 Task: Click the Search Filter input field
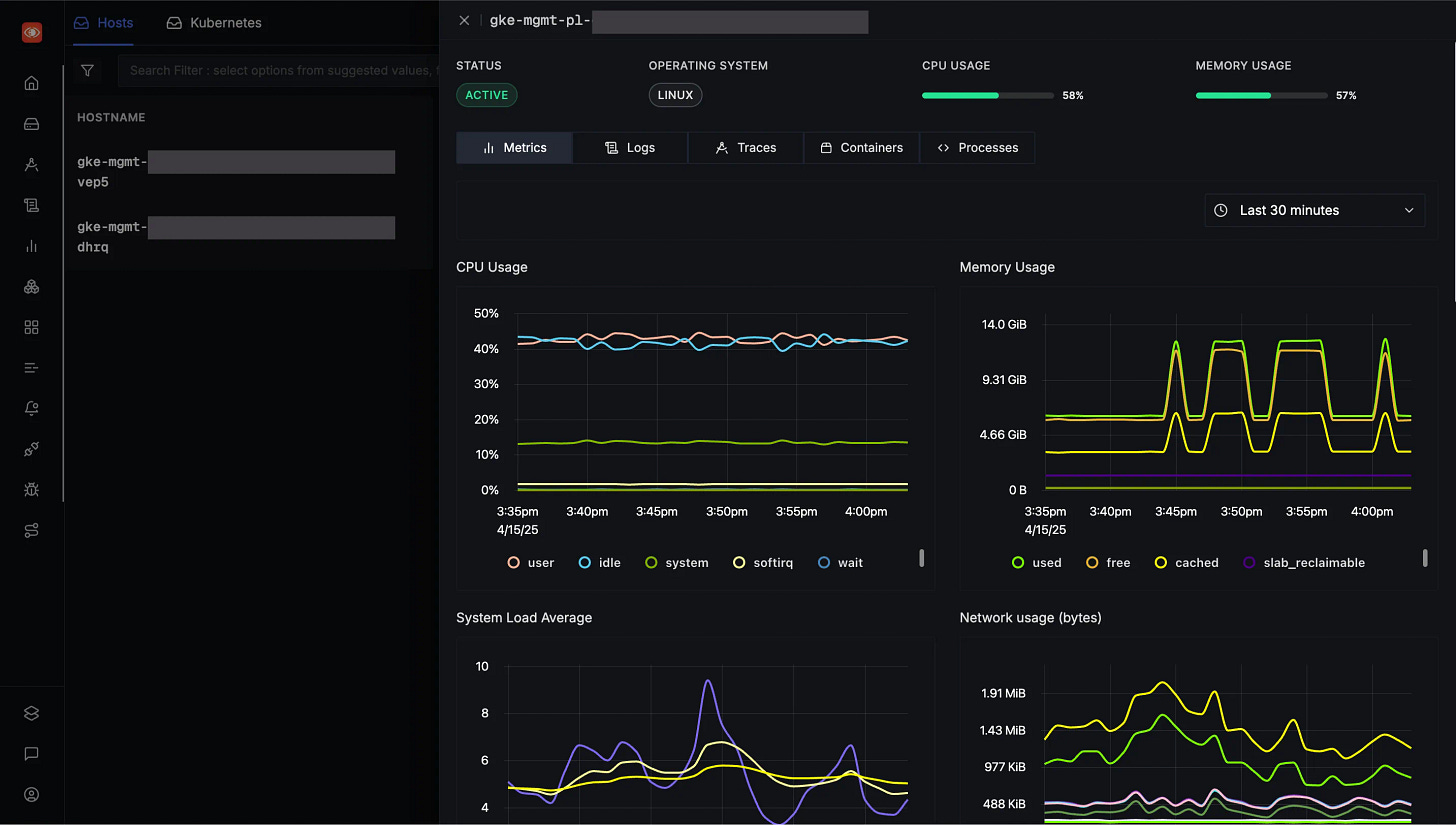coord(278,71)
